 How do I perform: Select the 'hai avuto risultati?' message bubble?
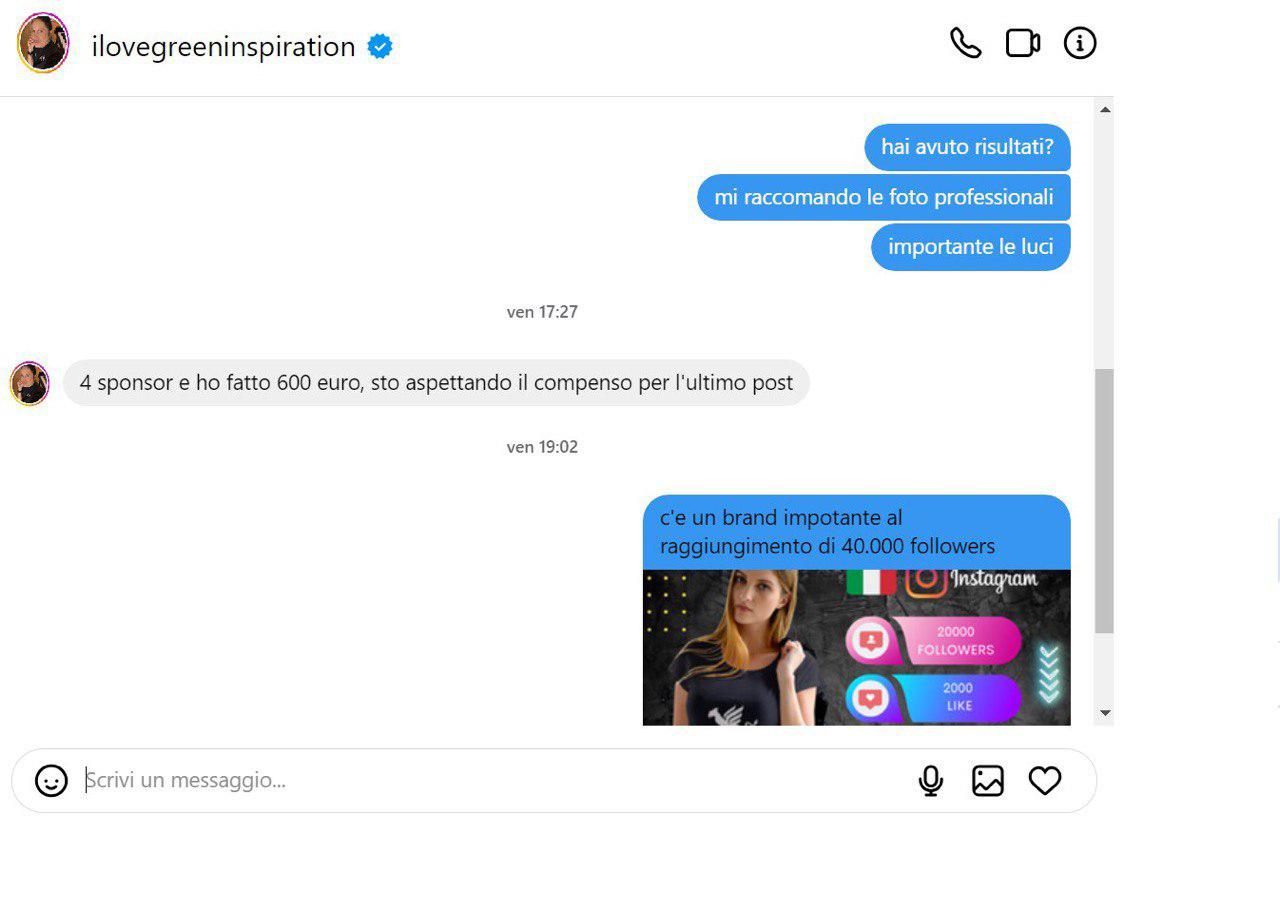(967, 147)
